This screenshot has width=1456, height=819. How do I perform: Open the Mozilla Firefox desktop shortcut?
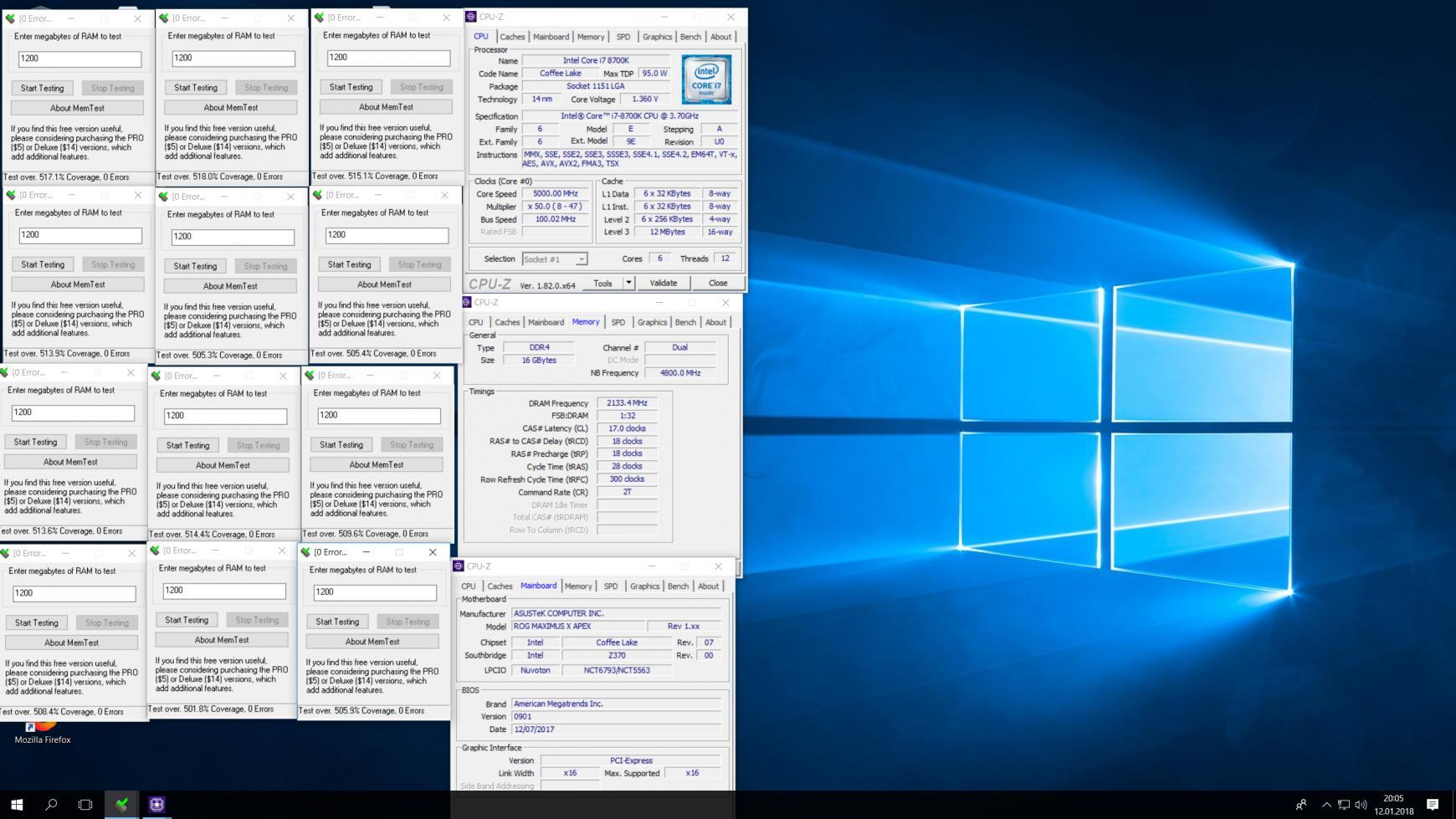click(42, 728)
